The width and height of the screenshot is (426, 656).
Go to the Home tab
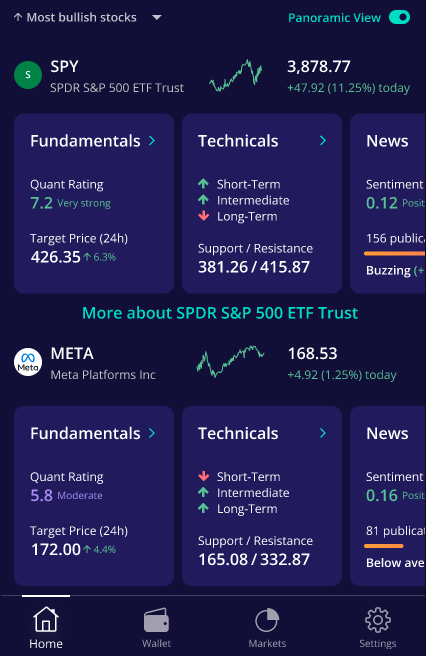click(x=46, y=628)
